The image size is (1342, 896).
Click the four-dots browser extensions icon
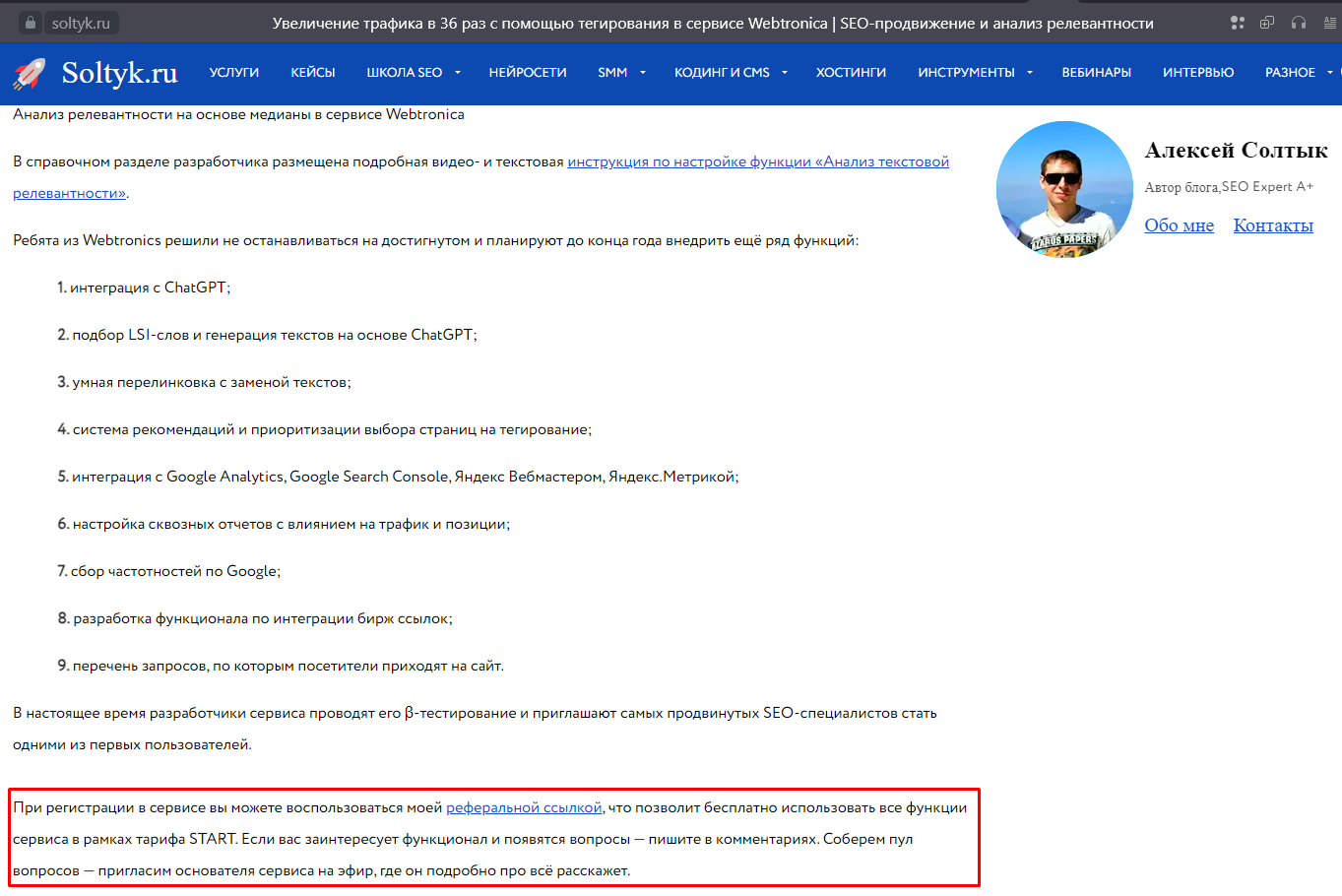point(1238,23)
